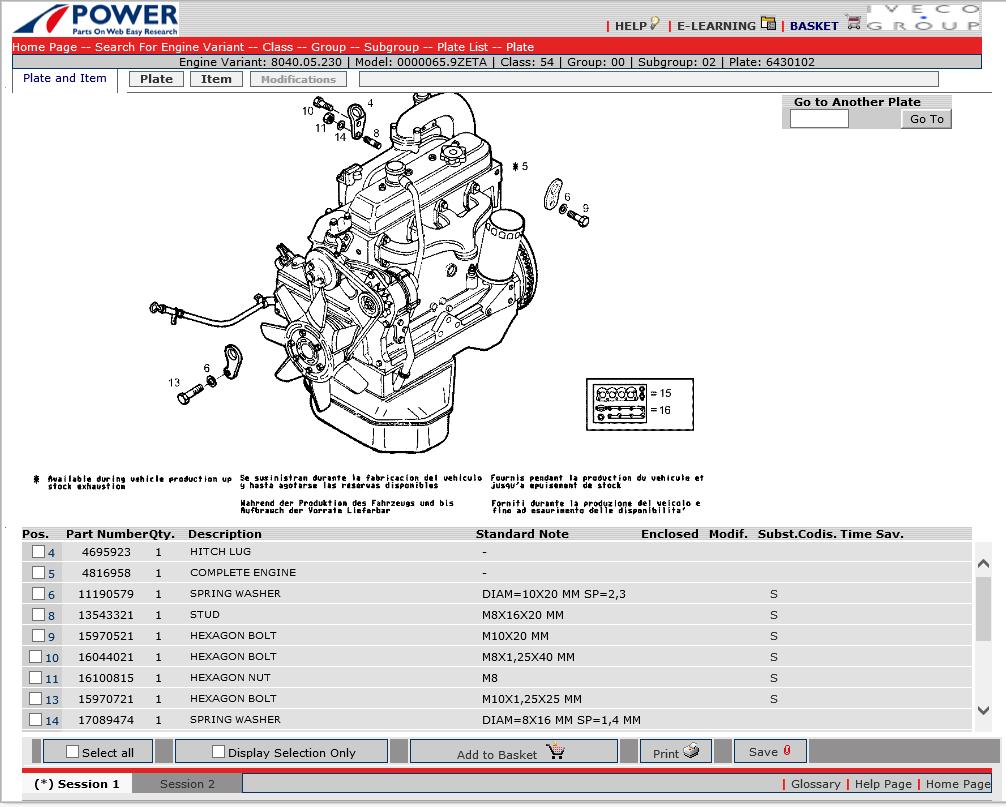Enable Display Selection Only checkbox
This screenshot has width=1006, height=807.
coord(218,751)
